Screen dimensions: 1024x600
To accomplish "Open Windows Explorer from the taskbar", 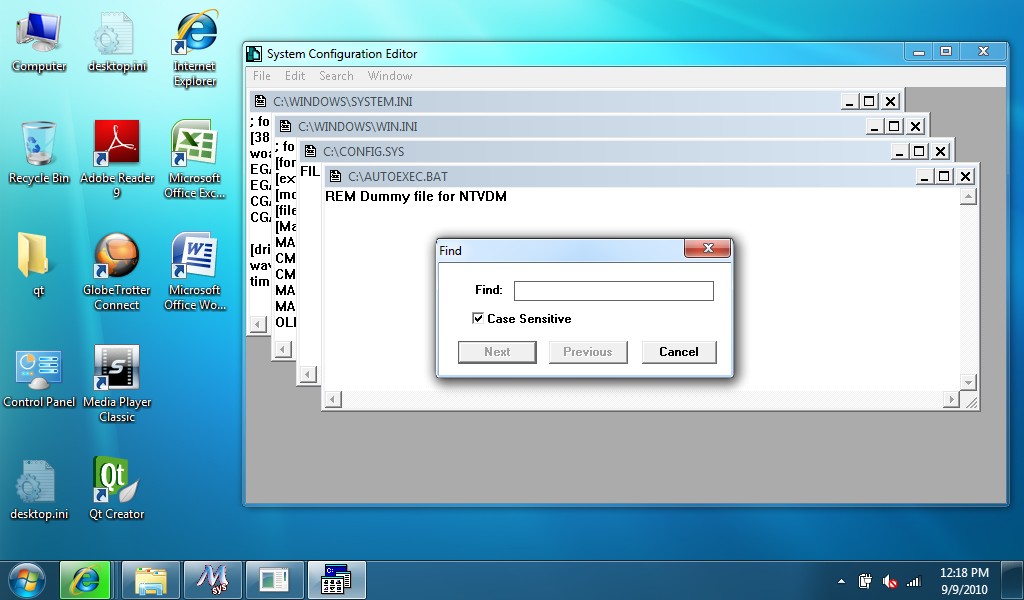I will pyautogui.click(x=150, y=580).
